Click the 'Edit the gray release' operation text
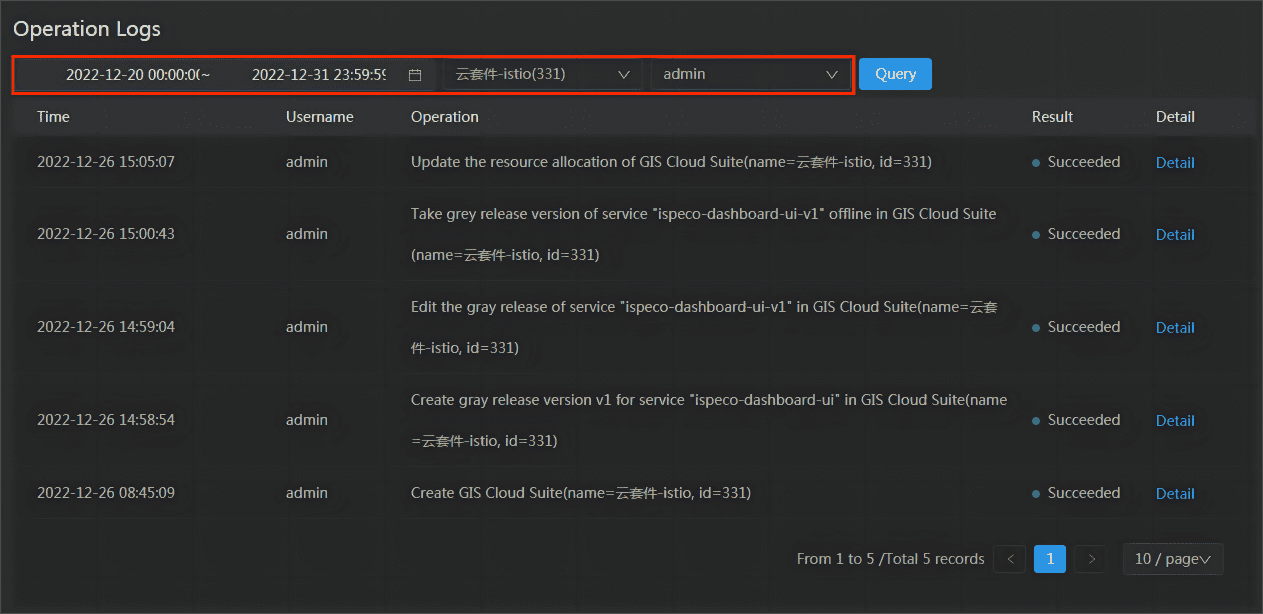Image resolution: width=1263 pixels, height=614 pixels. pos(704,327)
